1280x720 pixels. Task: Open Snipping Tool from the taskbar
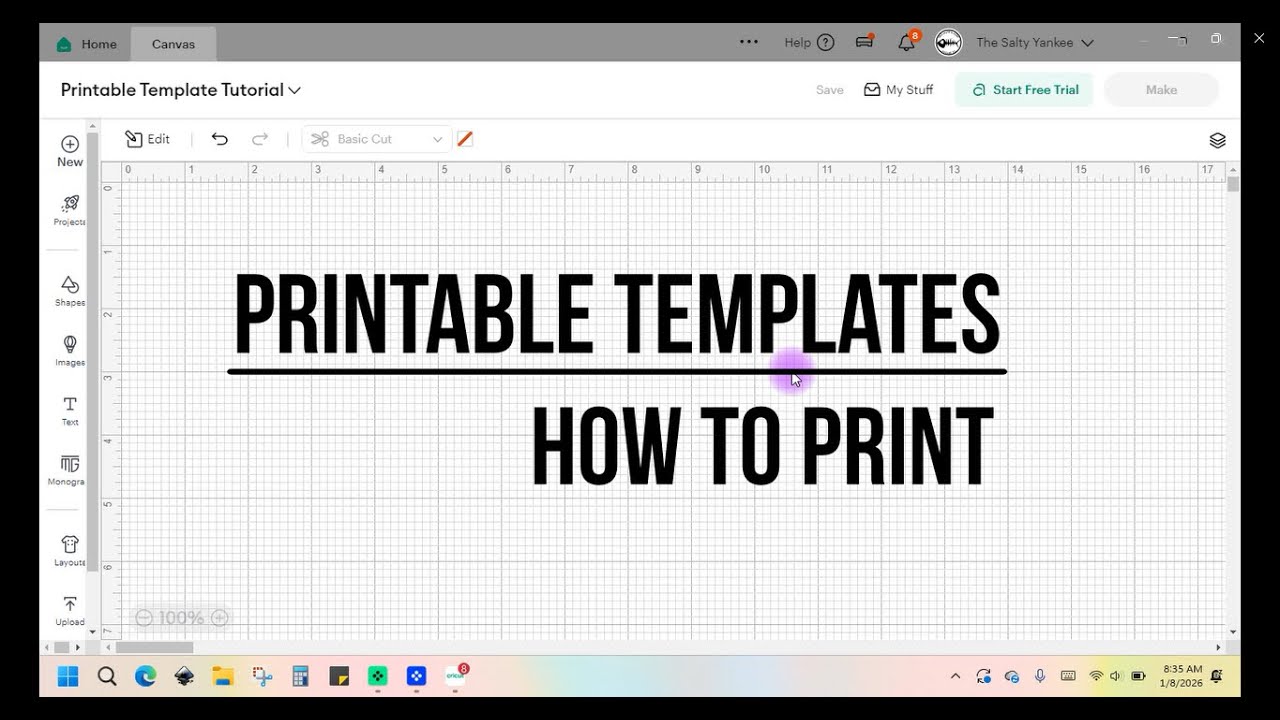pyautogui.click(x=262, y=677)
